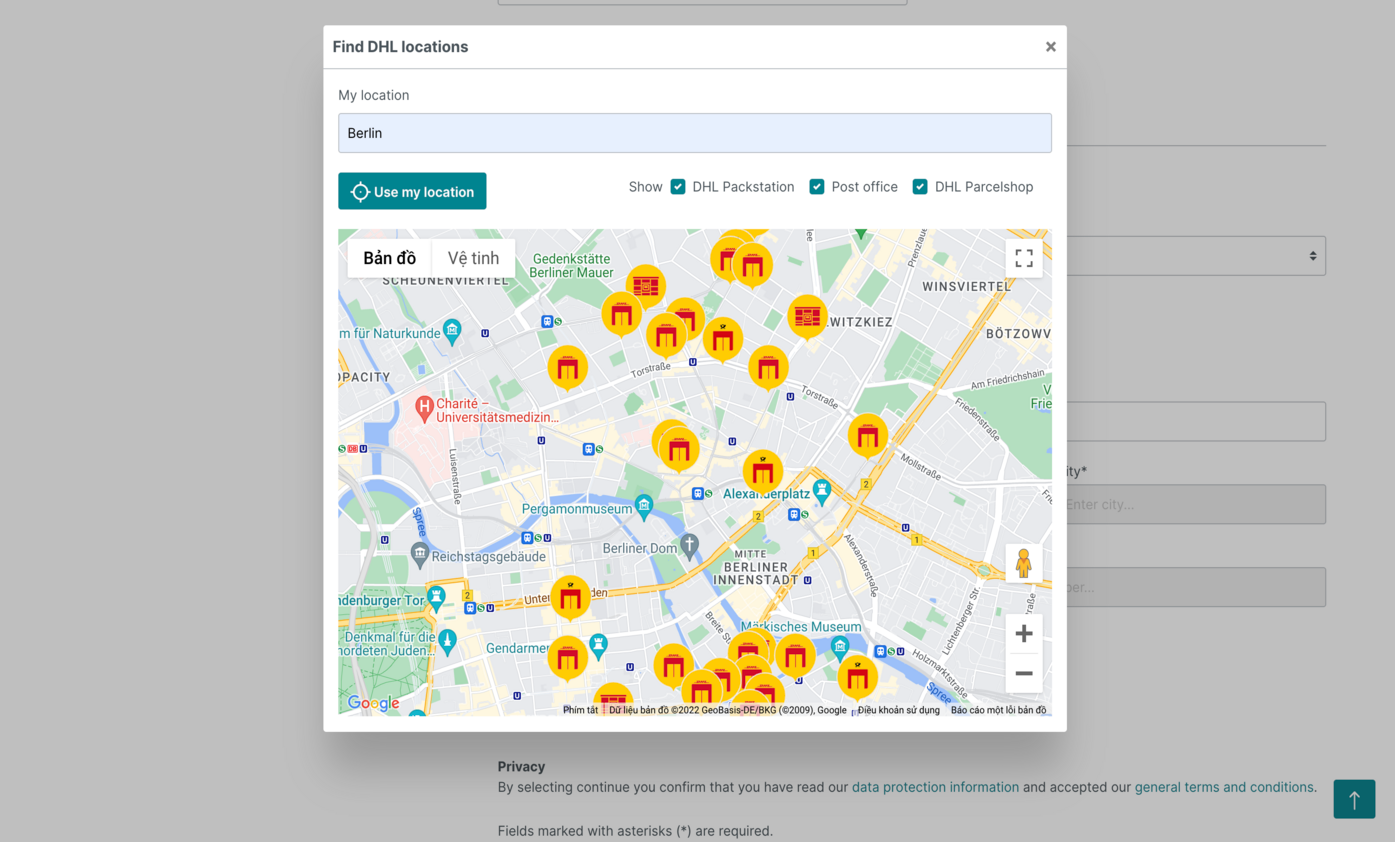Click the Gendarmenmarkt landmark icon

point(598,645)
